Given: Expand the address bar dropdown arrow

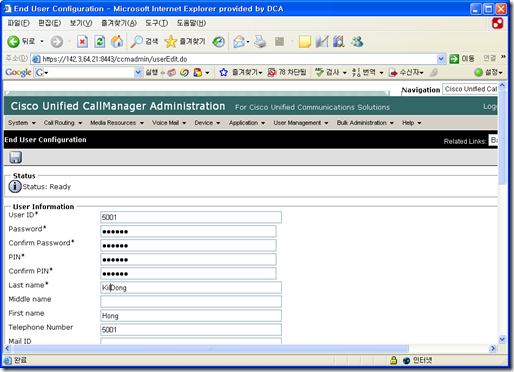Looking at the screenshot, I should click(441, 59).
